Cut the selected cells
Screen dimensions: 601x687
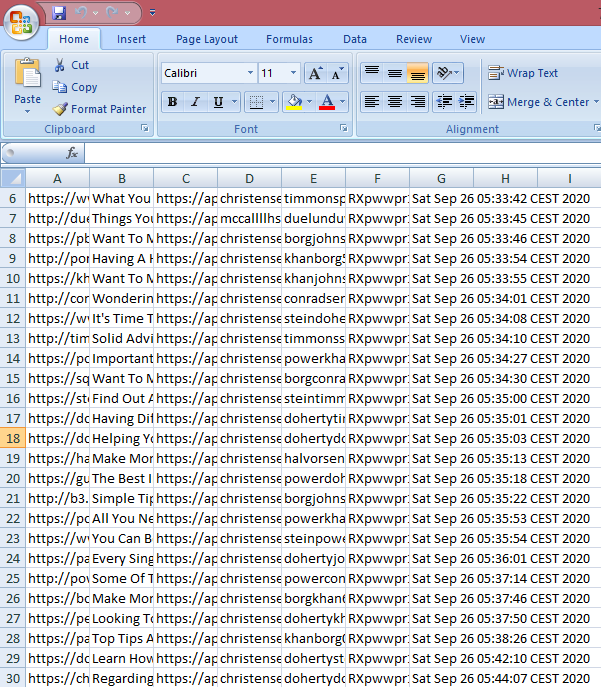71,65
